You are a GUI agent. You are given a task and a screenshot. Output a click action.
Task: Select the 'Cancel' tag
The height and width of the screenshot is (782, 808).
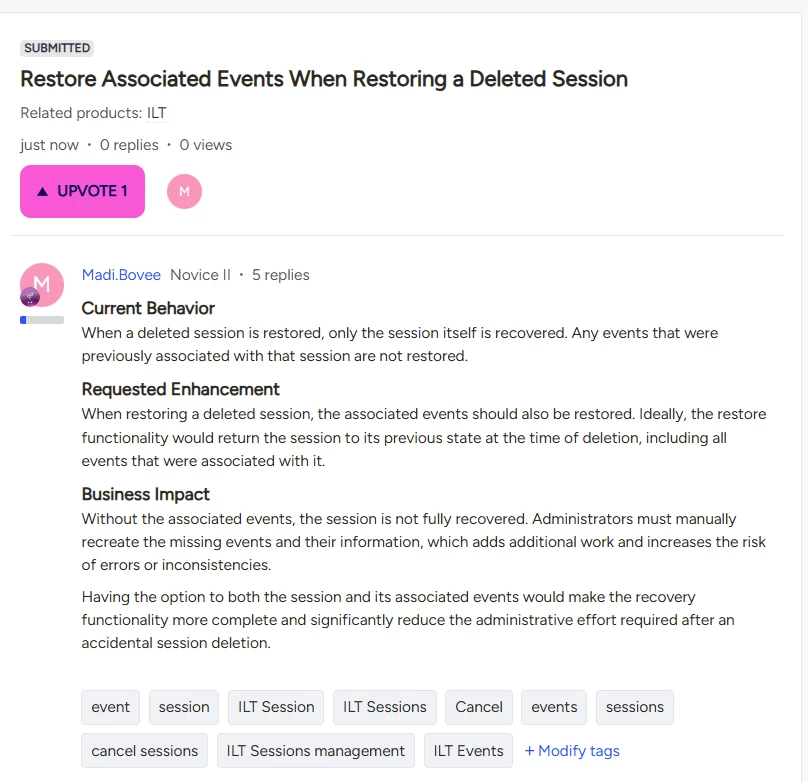tap(479, 707)
